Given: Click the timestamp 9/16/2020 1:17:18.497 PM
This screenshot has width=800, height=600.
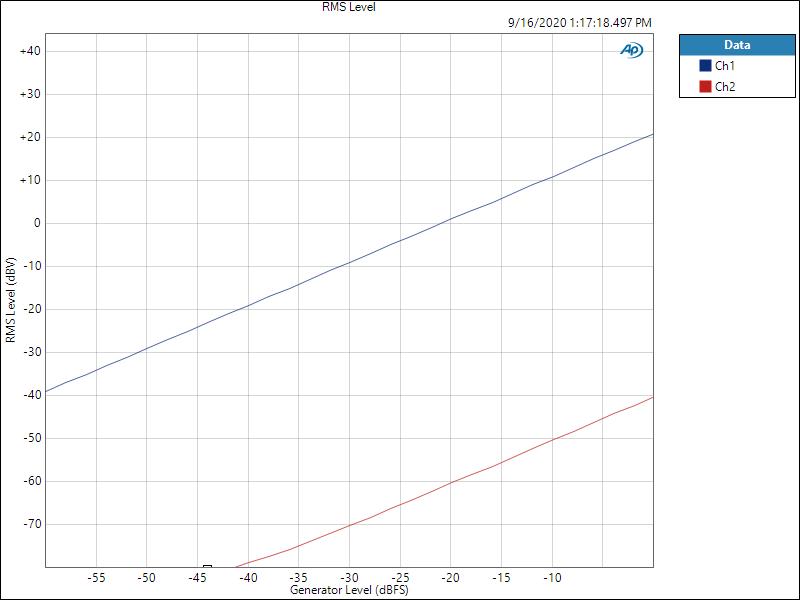Looking at the screenshot, I should 580,23.
